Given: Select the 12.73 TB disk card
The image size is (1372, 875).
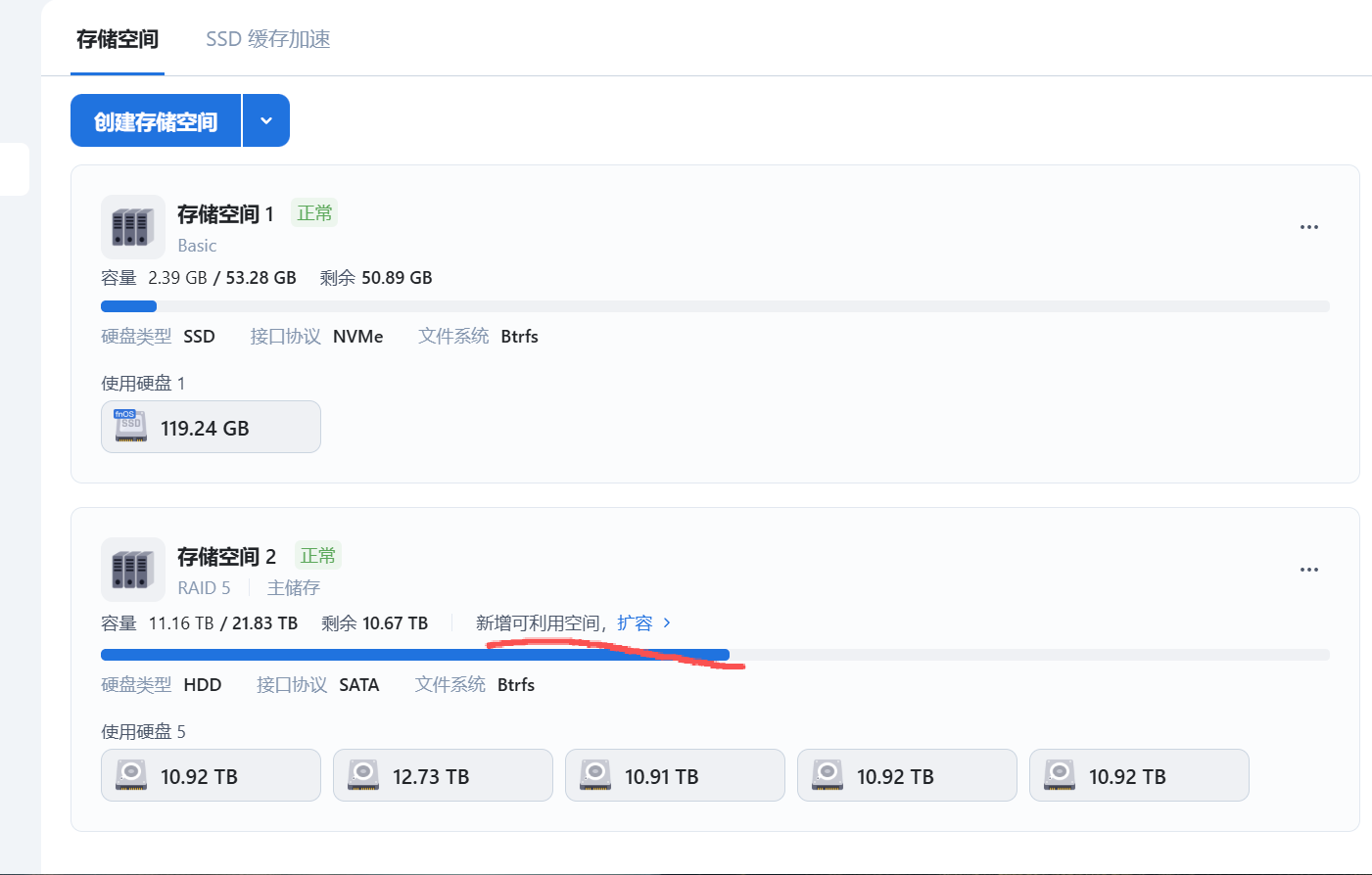Looking at the screenshot, I should coord(443,775).
